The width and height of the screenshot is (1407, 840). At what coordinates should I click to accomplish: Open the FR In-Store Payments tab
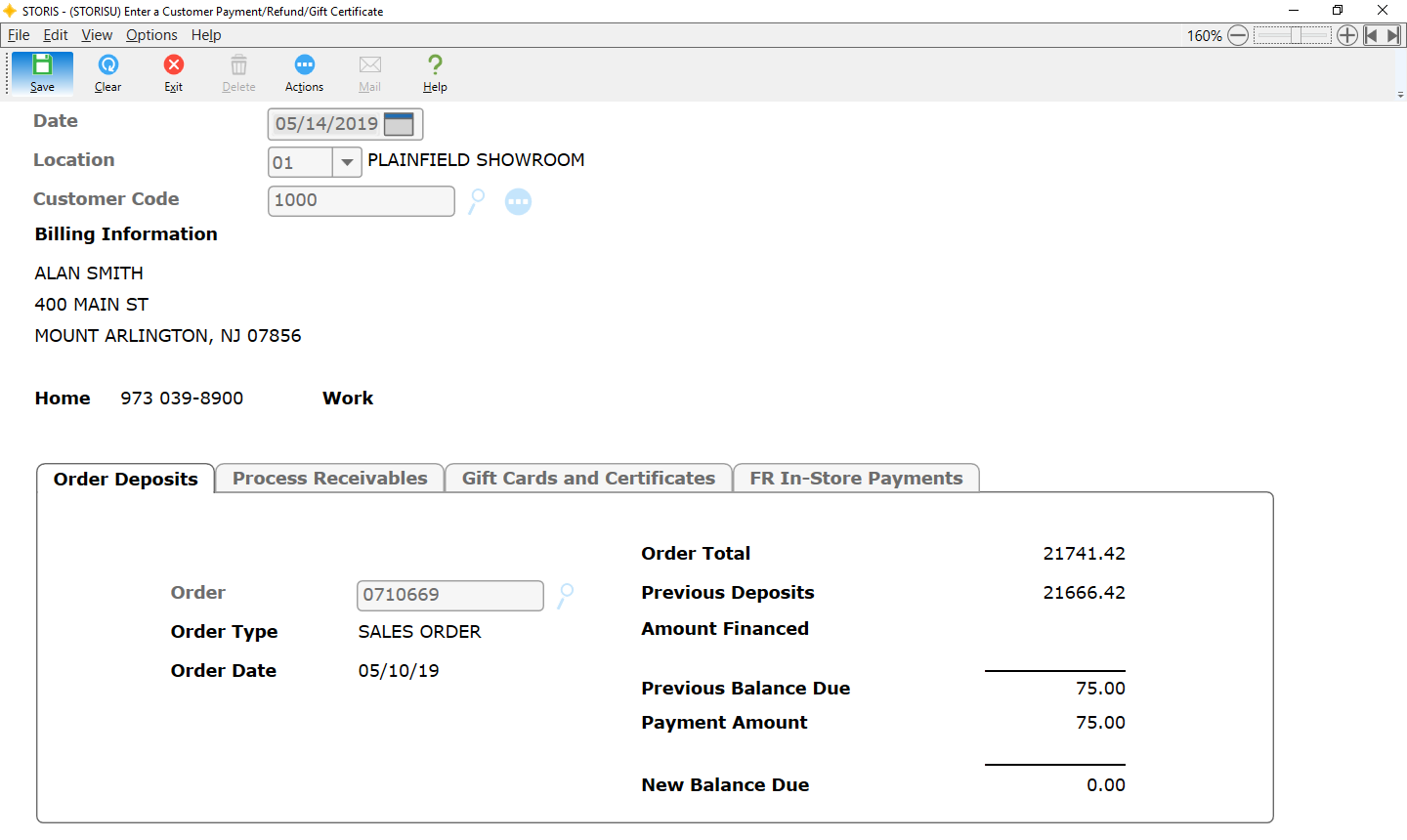856,478
